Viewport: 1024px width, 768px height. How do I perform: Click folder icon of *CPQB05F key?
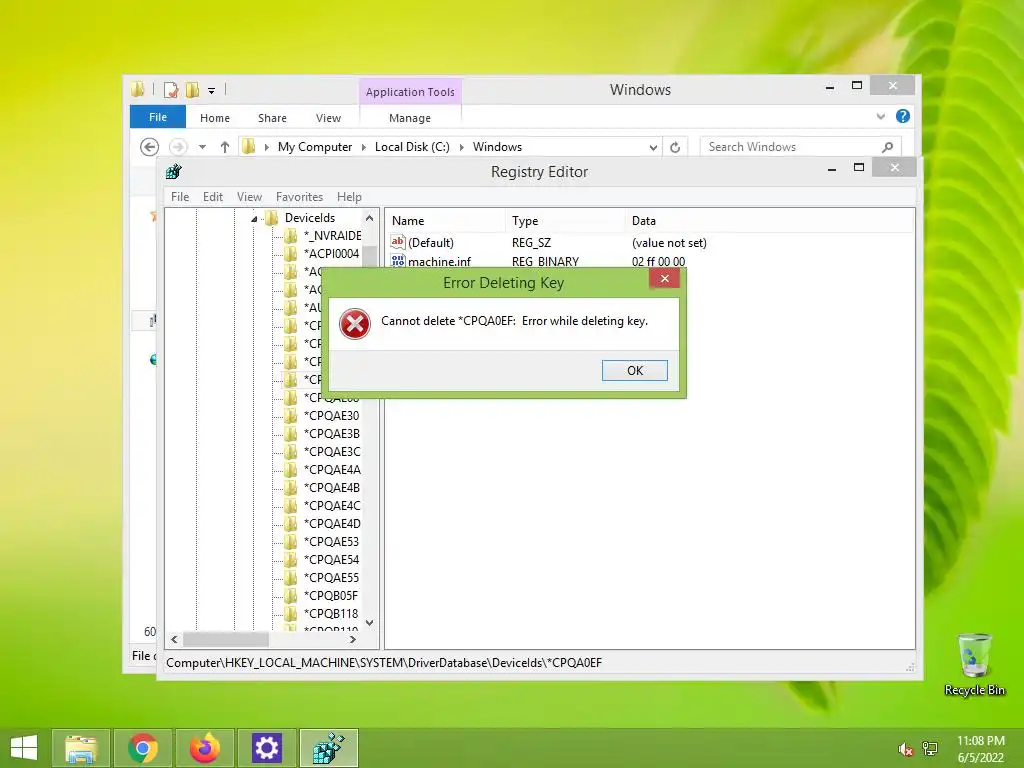click(x=291, y=596)
